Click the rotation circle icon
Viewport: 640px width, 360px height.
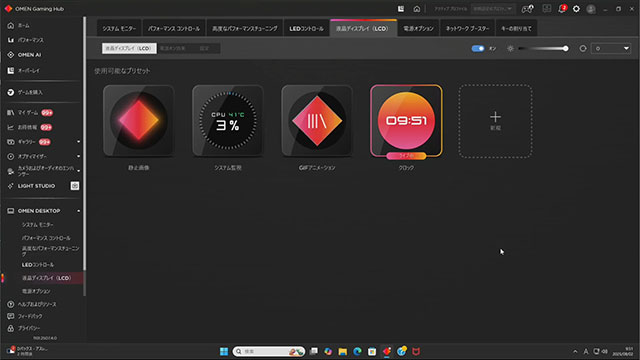tap(583, 49)
